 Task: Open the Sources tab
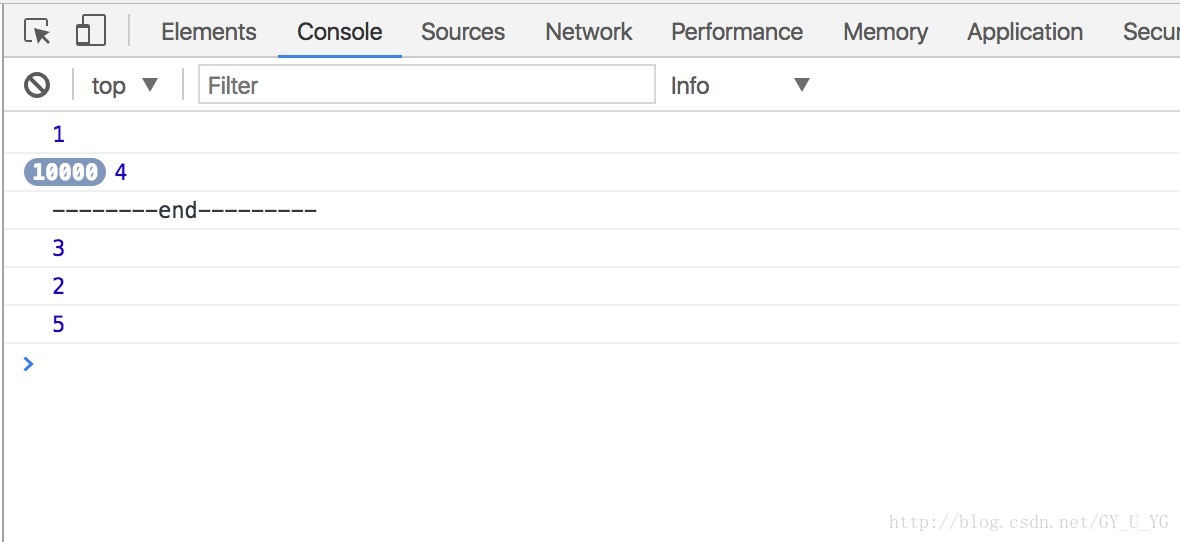[x=463, y=32]
